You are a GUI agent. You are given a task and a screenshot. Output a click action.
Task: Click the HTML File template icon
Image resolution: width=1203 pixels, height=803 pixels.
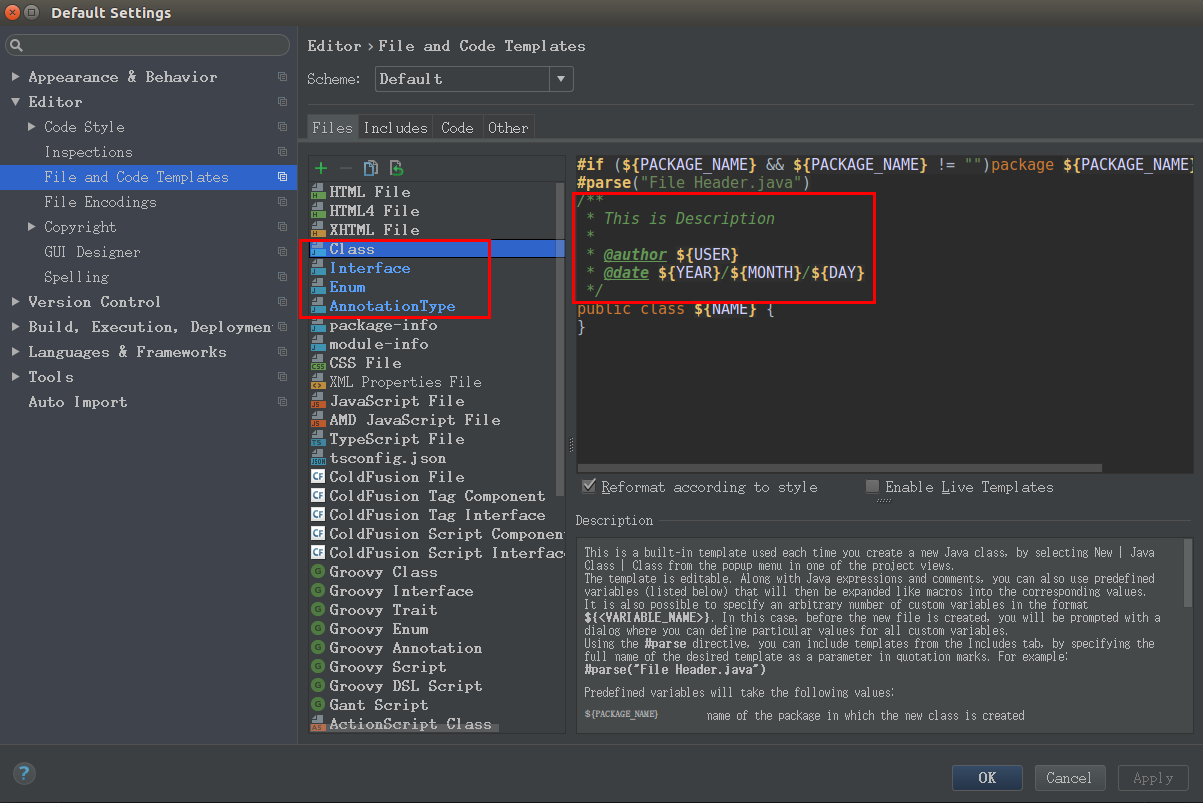click(318, 191)
